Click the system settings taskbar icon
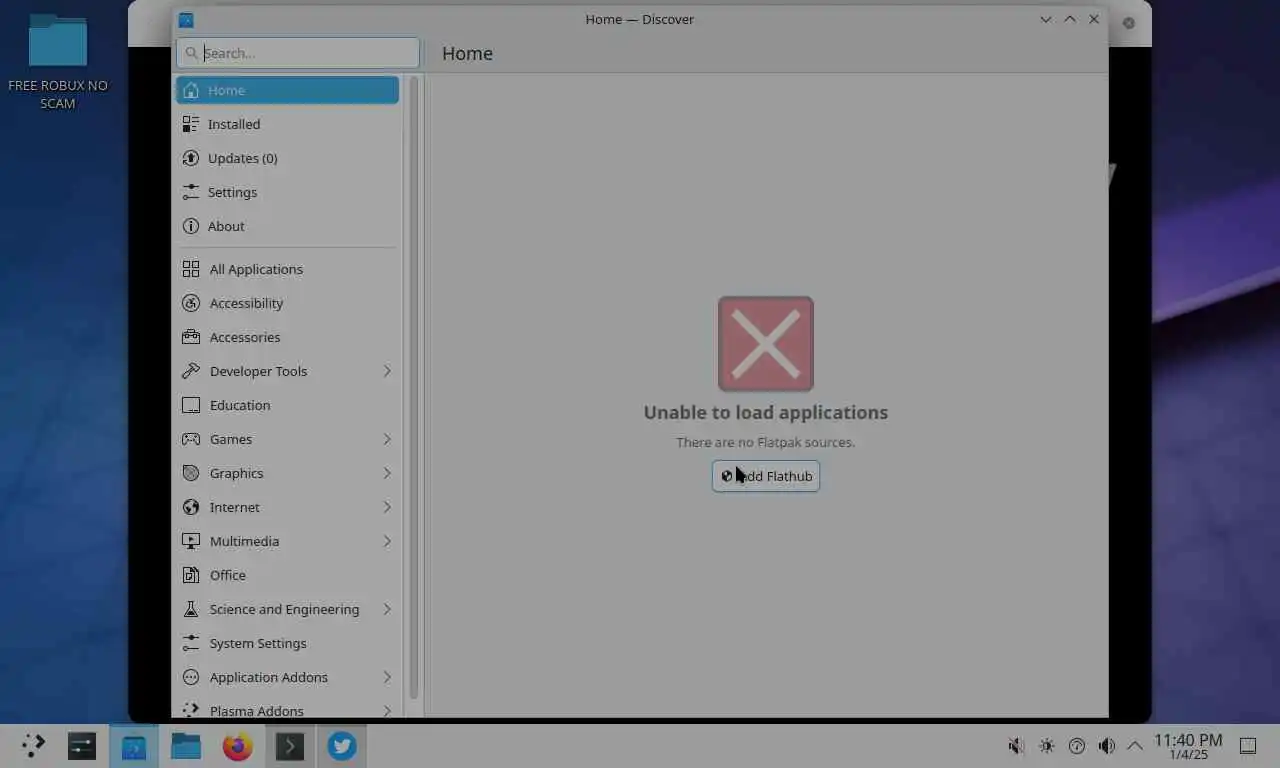This screenshot has height=768, width=1280. [82, 746]
